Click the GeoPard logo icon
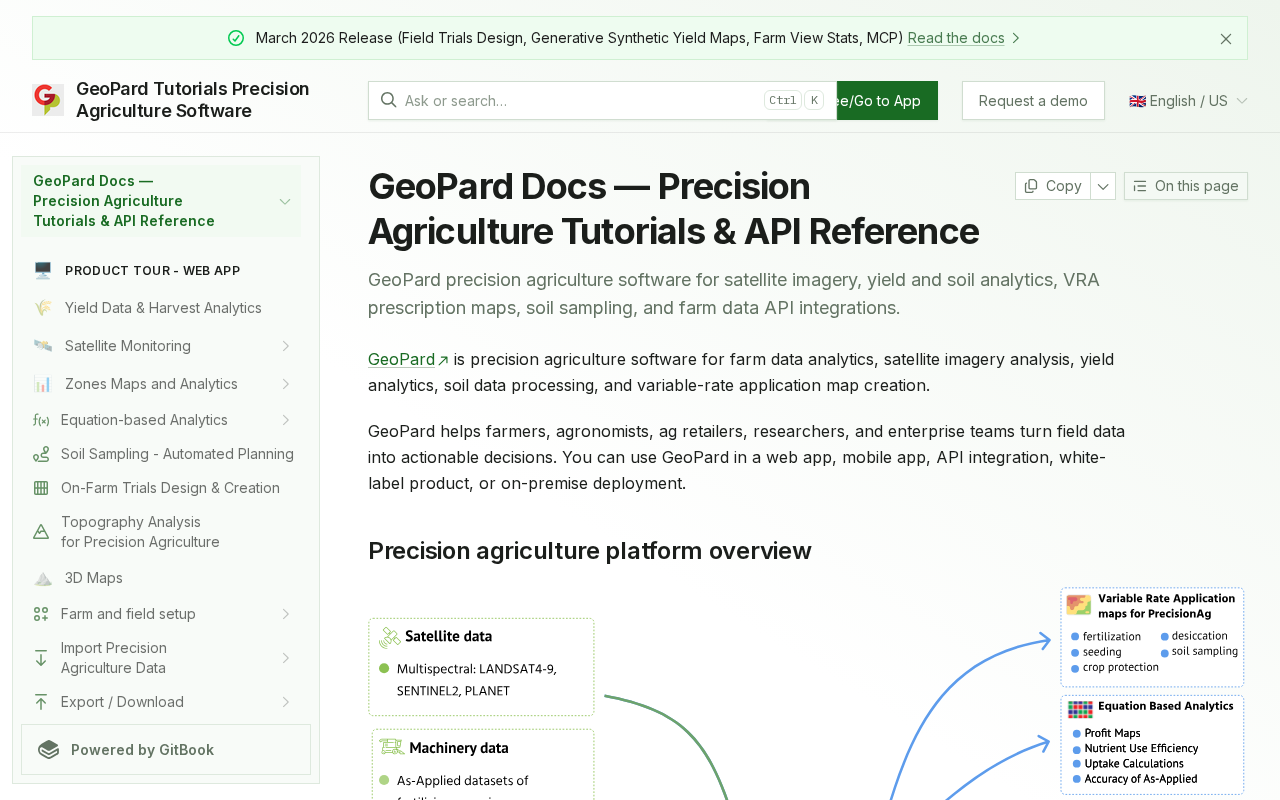Screen dimensions: 1280x800 click(x=47, y=100)
